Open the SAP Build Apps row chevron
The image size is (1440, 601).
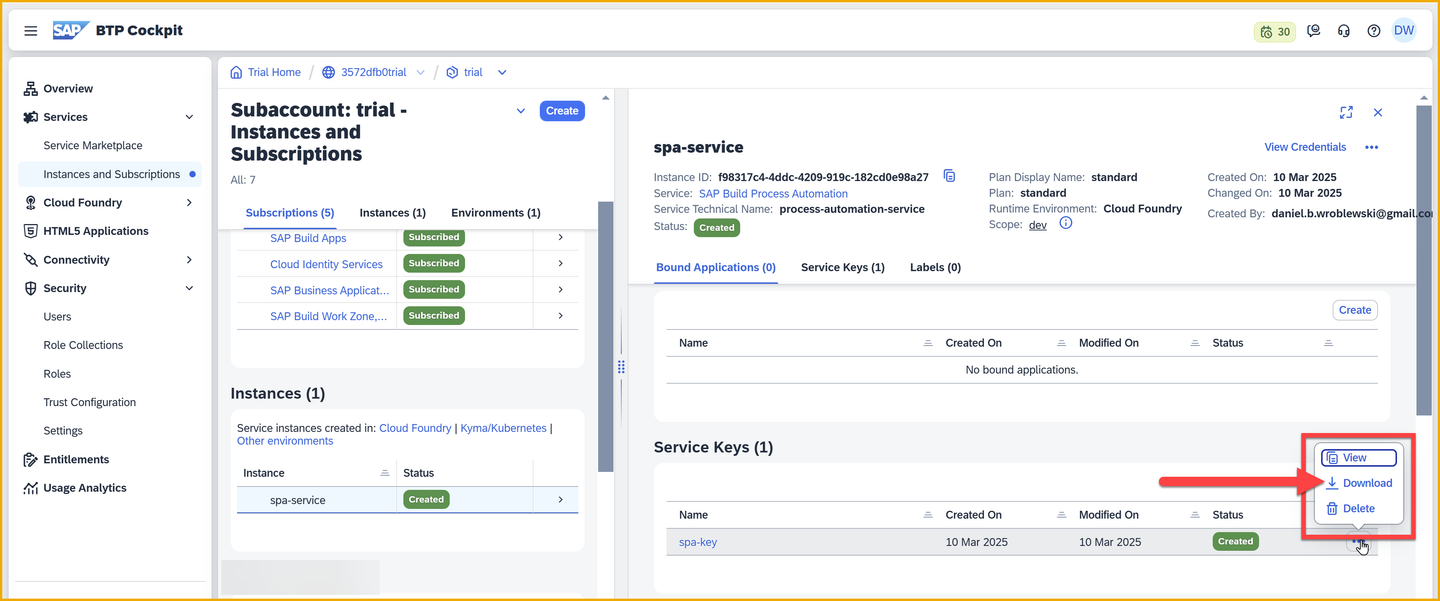coord(560,238)
